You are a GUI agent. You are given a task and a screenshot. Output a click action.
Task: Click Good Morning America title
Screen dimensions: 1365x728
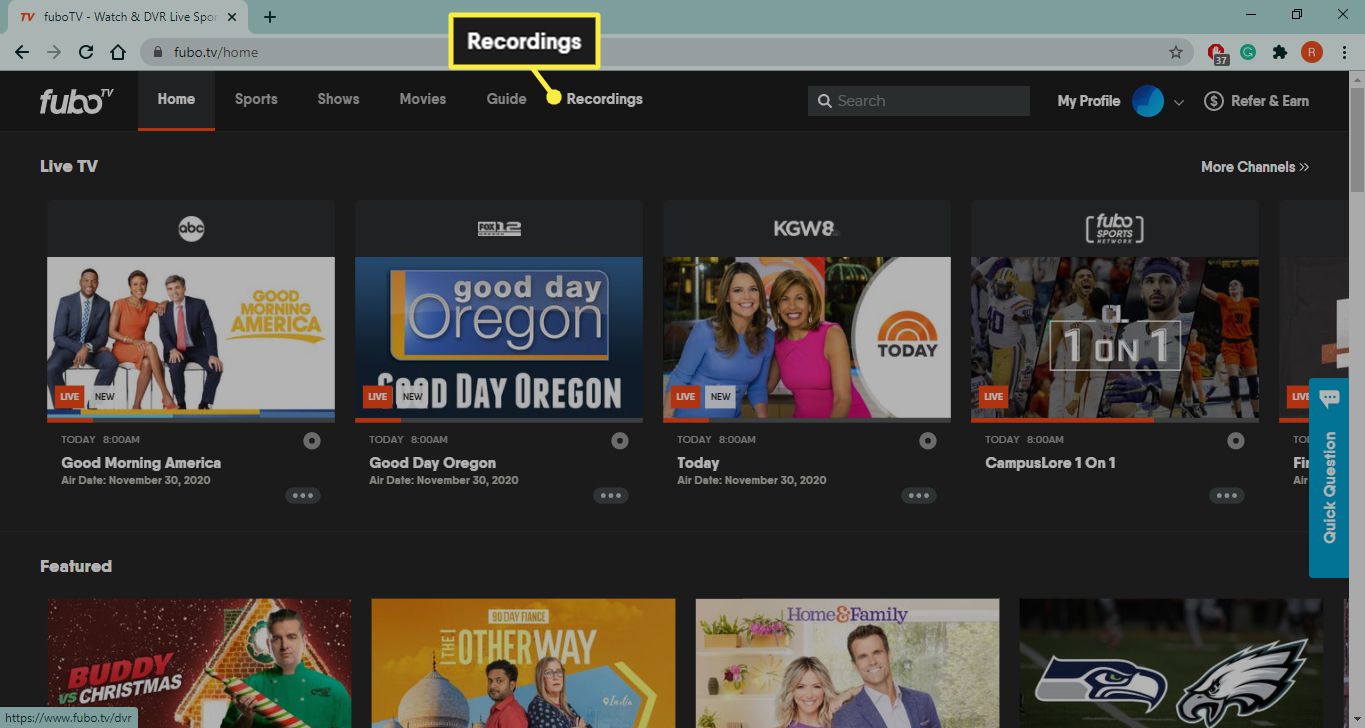tap(141, 463)
